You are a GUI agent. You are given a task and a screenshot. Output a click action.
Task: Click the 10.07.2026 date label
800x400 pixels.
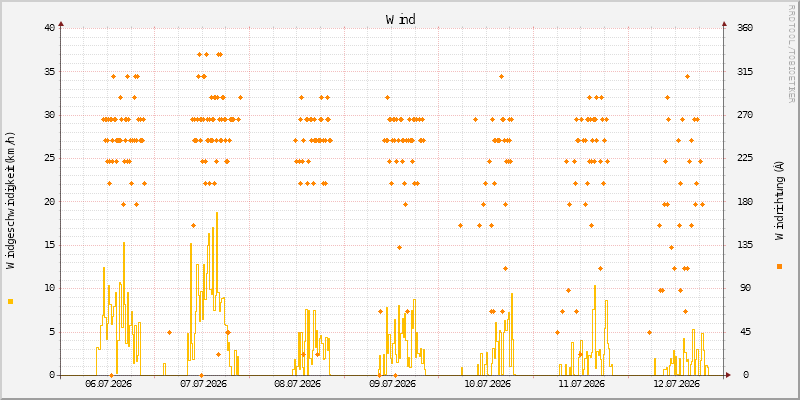487,384
